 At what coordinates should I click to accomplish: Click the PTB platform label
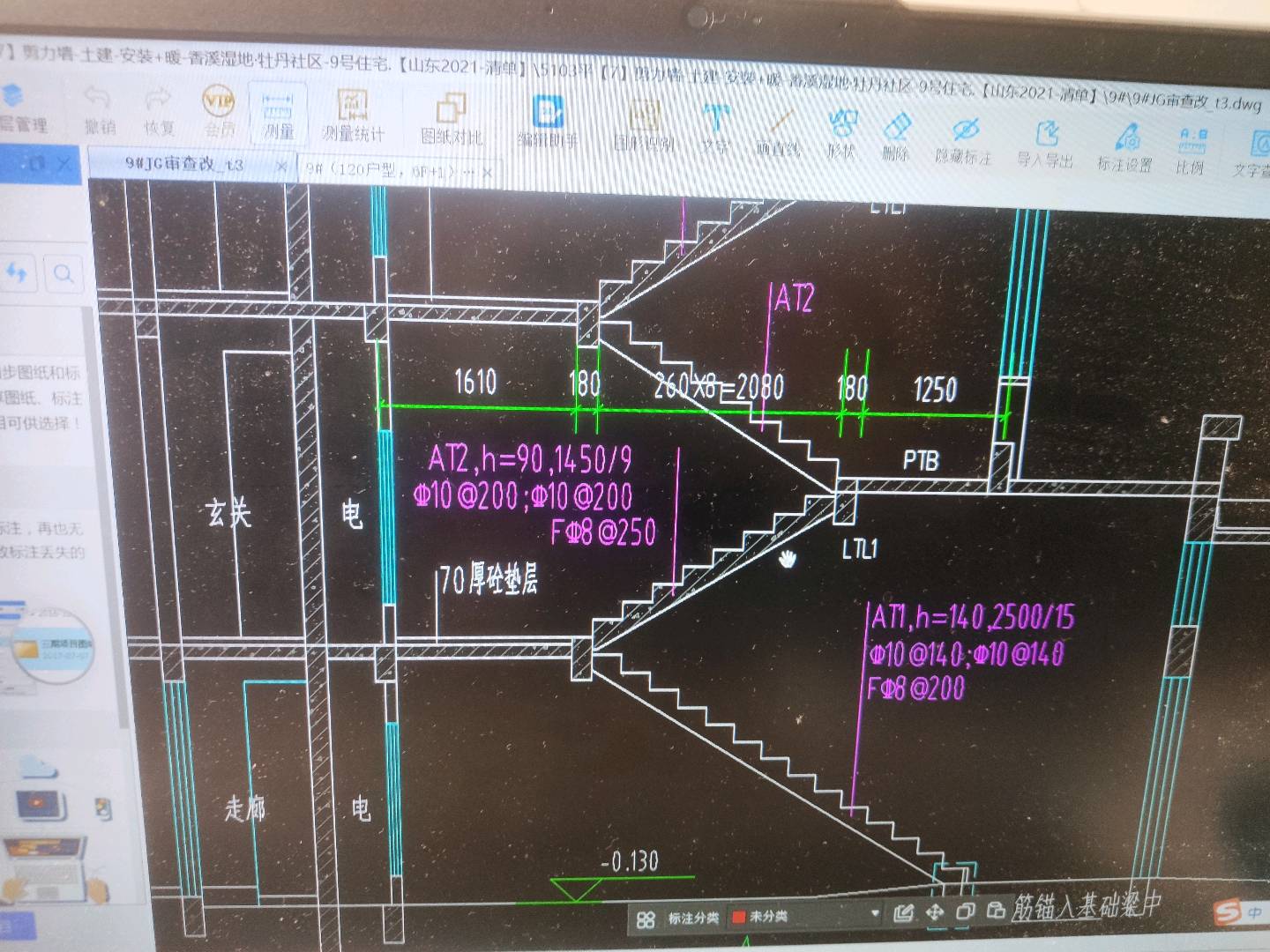click(921, 461)
